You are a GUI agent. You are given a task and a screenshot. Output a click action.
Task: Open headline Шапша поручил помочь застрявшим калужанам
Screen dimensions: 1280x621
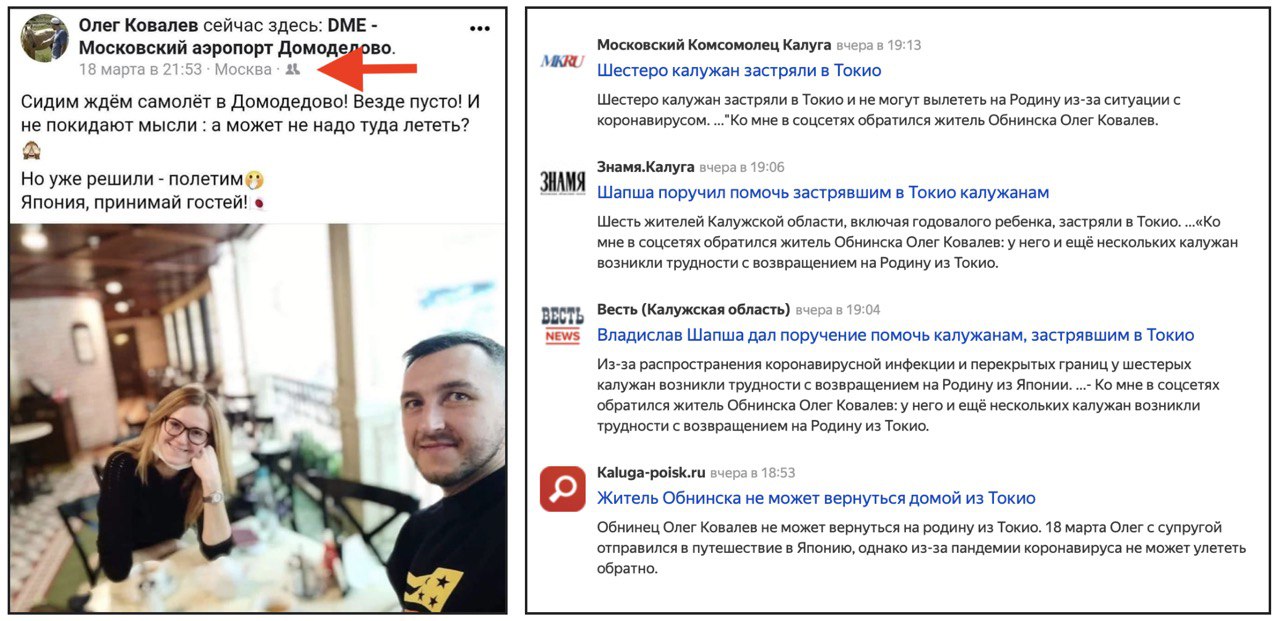pos(823,192)
